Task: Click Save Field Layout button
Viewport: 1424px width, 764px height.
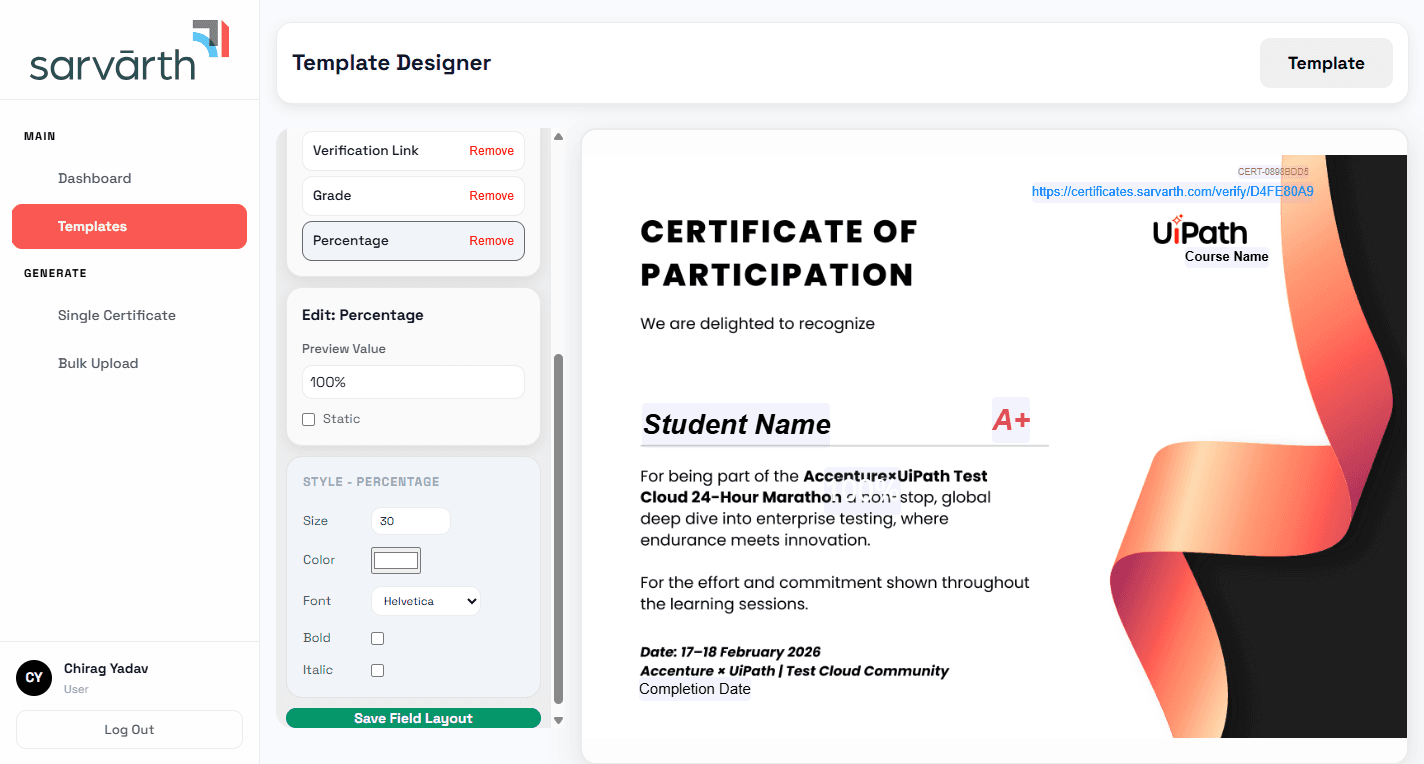Action: pyautogui.click(x=413, y=718)
